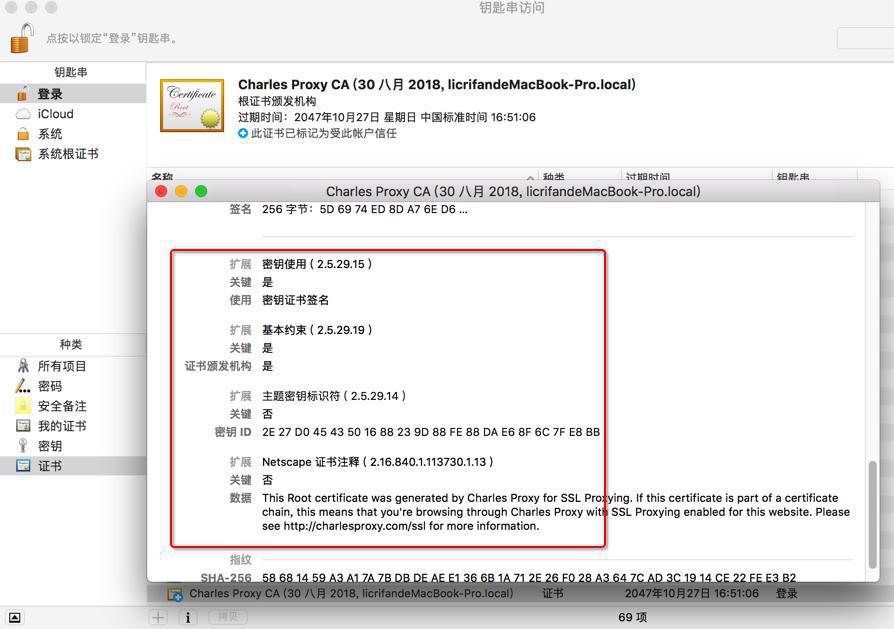Click the padlock icon to lock the keychain
The height and width of the screenshot is (629, 894).
point(22,38)
